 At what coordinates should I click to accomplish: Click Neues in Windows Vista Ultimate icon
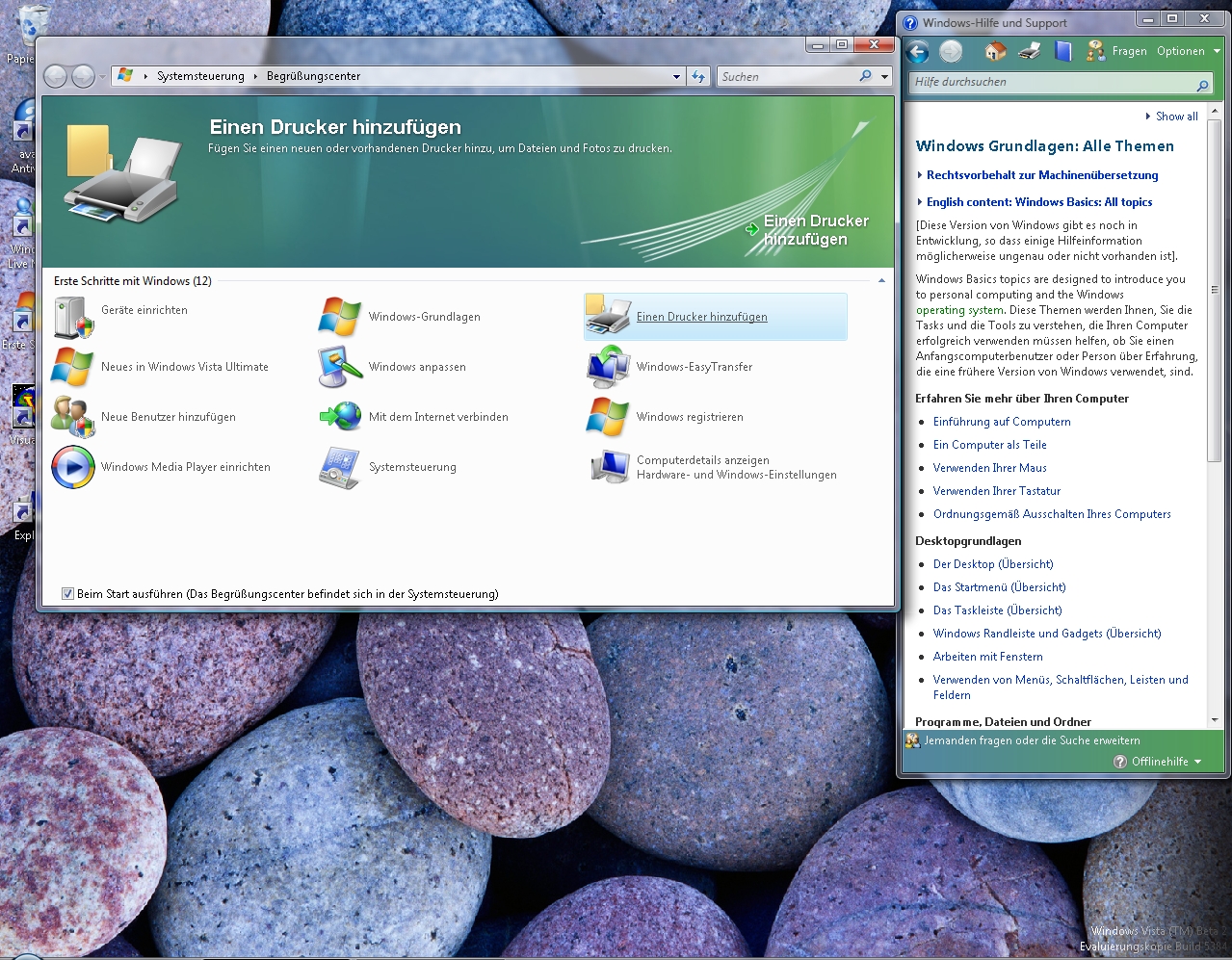coord(73,367)
